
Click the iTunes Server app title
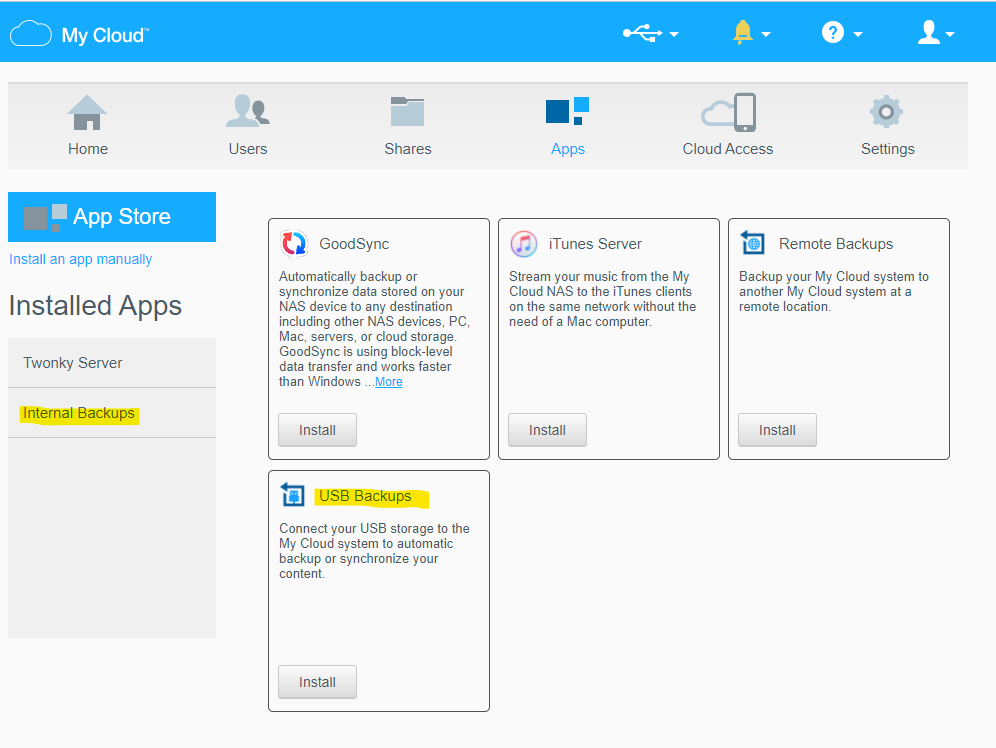(595, 244)
